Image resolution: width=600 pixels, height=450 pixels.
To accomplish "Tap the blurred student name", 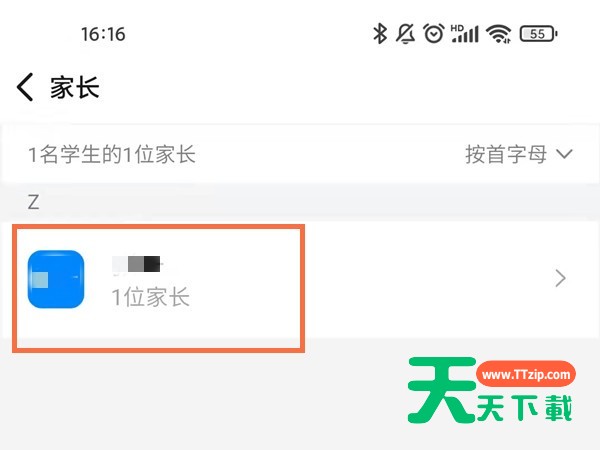I will pyautogui.click(x=137, y=264).
